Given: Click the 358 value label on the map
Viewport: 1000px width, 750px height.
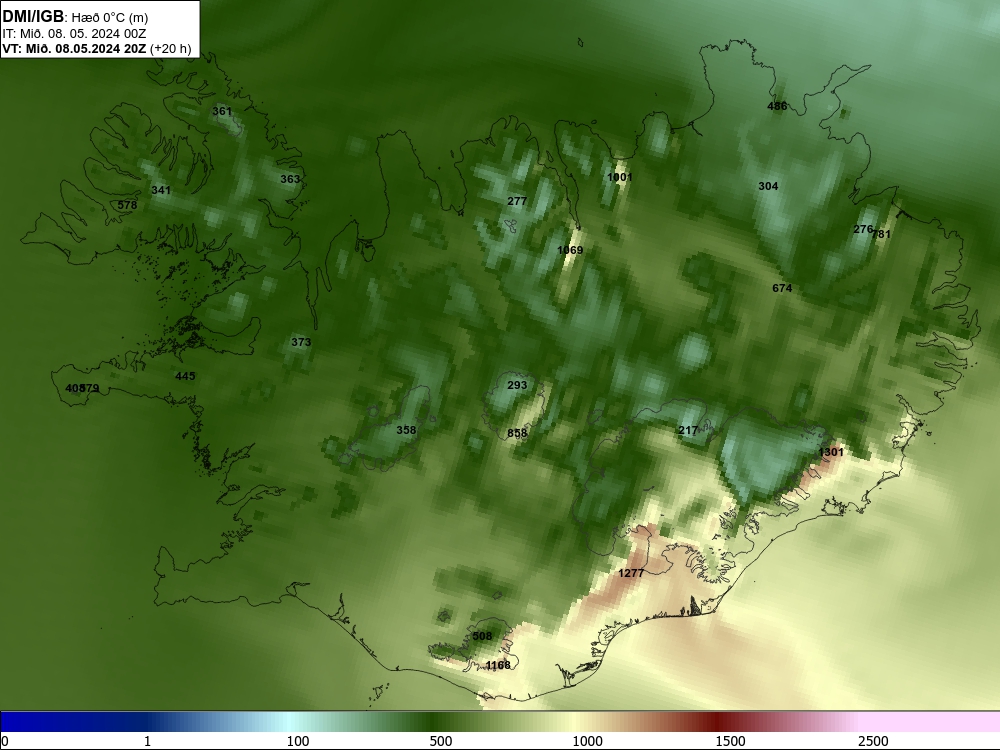Looking at the screenshot, I should (x=406, y=430).
